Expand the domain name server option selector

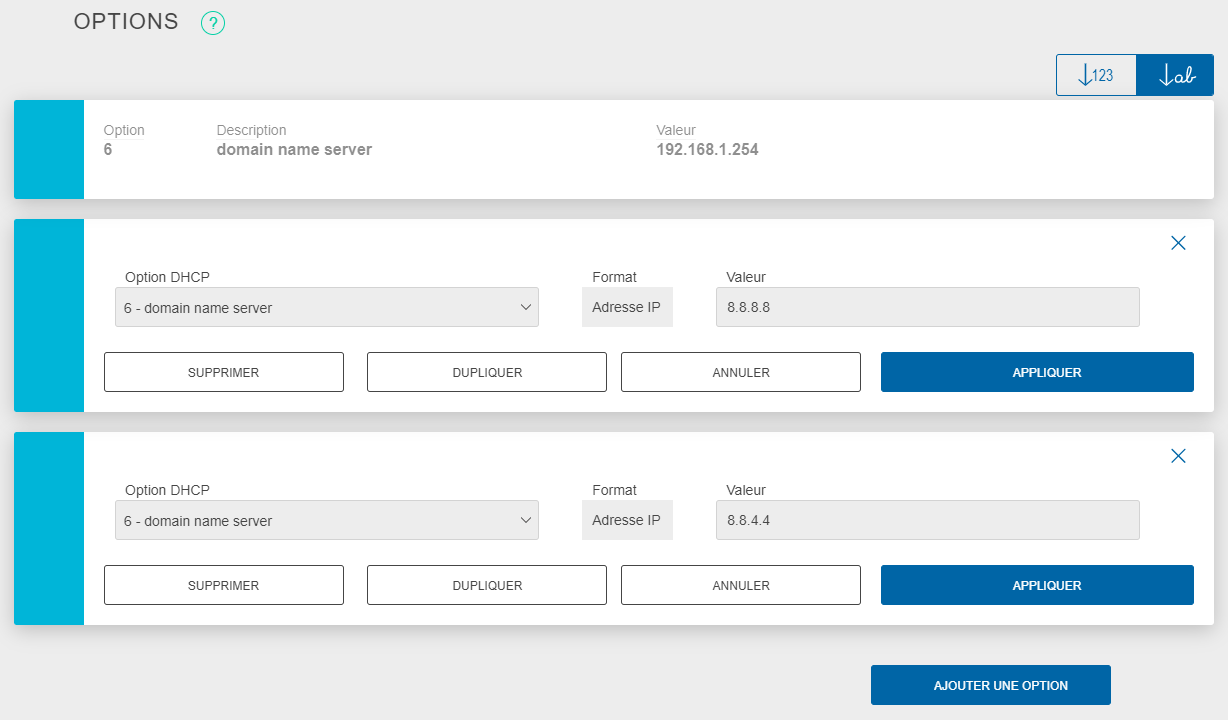527,307
